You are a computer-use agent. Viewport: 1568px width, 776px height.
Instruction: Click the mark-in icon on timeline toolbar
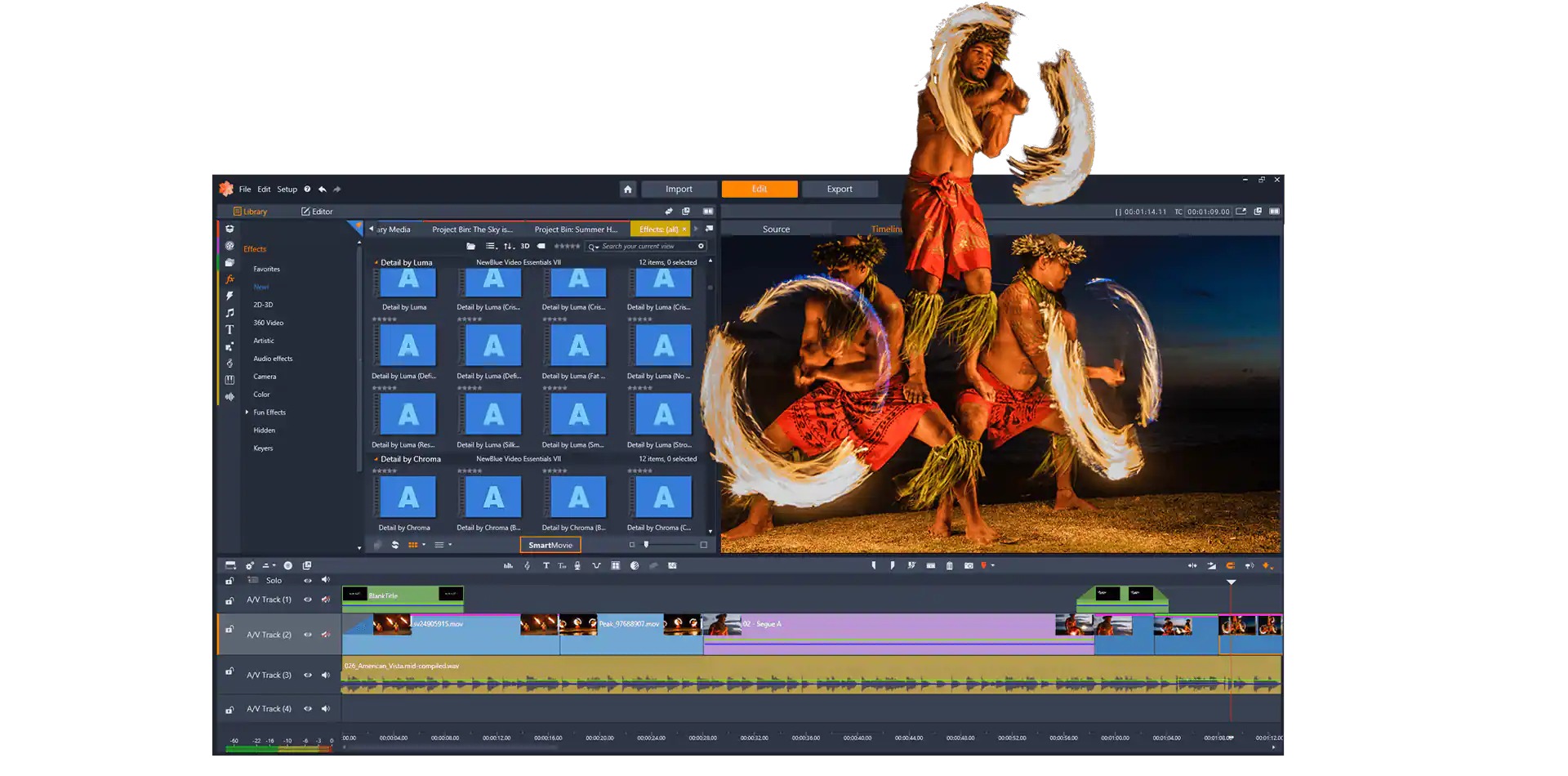point(874,565)
